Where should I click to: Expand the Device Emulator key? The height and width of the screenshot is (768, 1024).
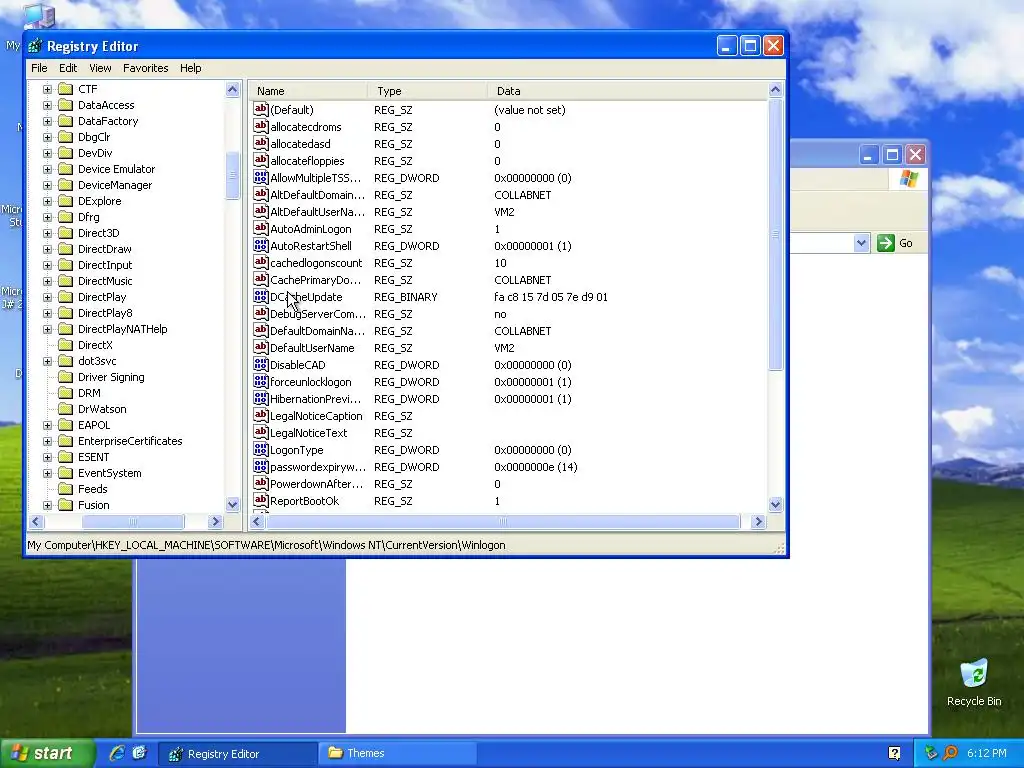[47, 169]
